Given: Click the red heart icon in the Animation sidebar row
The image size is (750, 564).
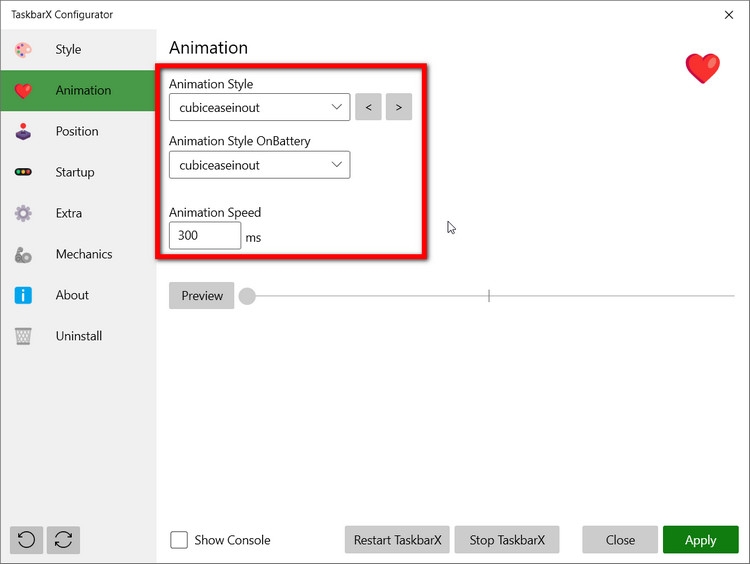Looking at the screenshot, I should (23, 90).
